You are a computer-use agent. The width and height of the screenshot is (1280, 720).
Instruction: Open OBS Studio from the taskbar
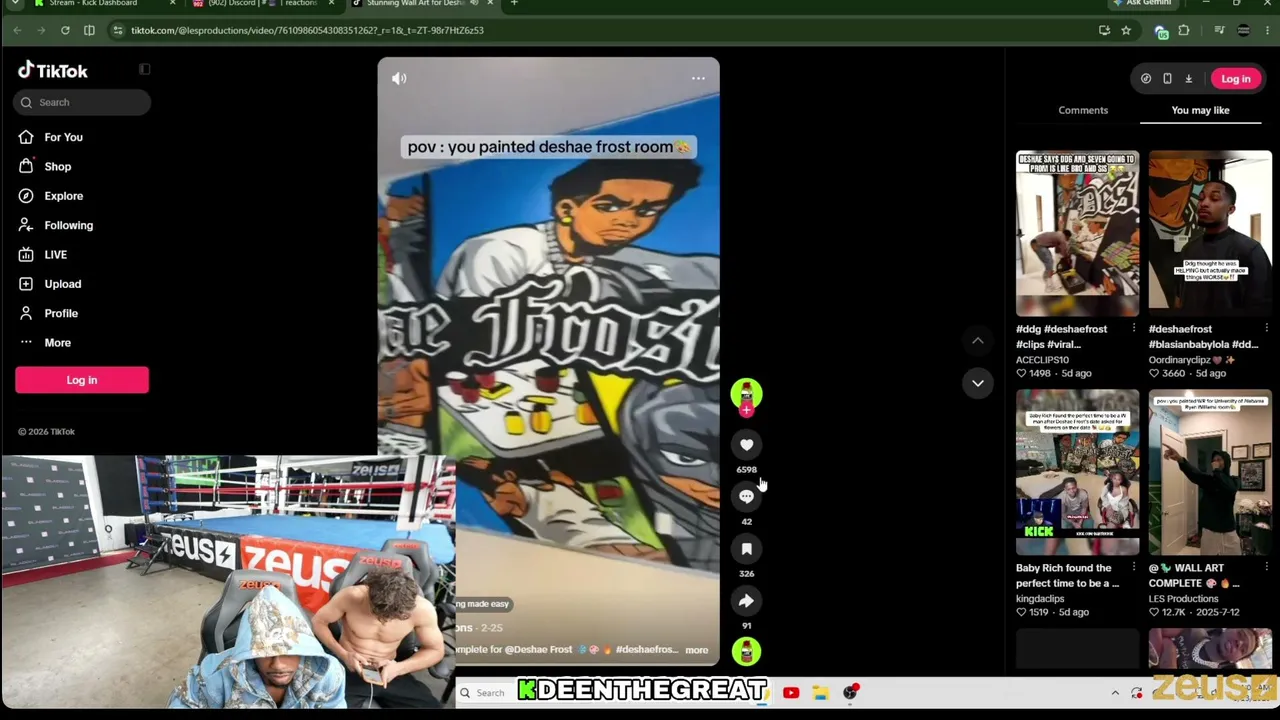pyautogui.click(x=850, y=692)
